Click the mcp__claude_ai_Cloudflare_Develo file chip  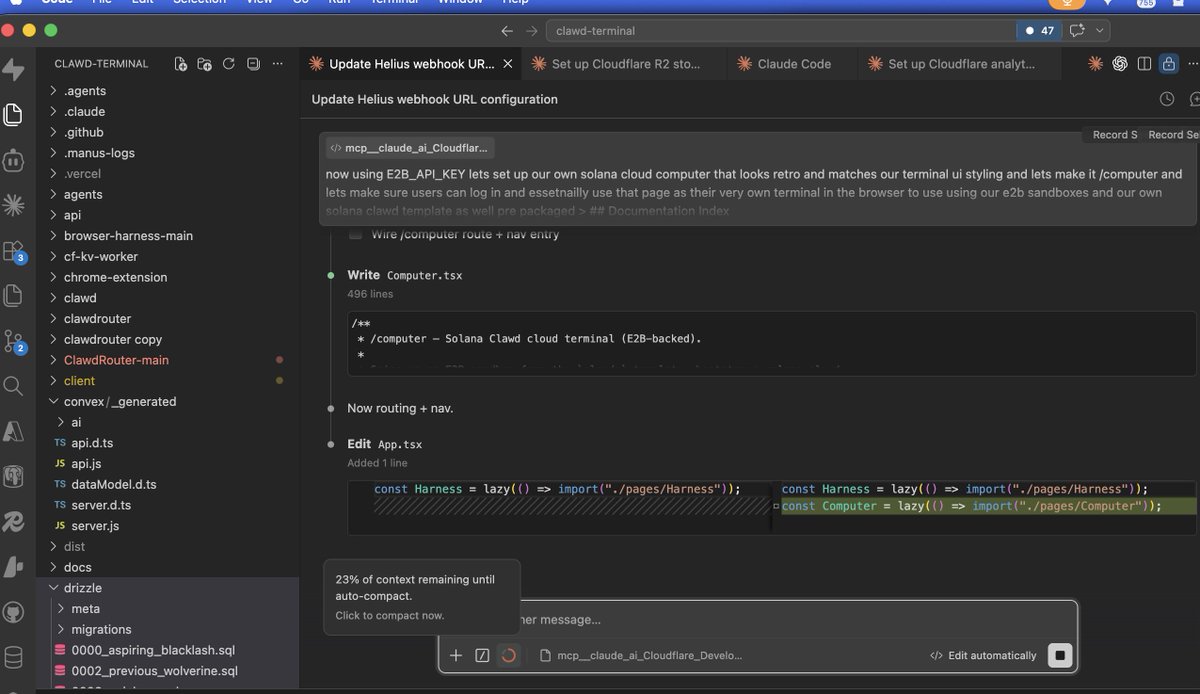pos(640,655)
